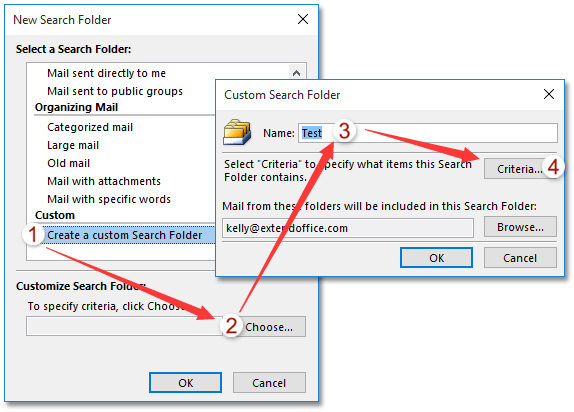Click the search folder icon beside Name
The height and width of the screenshot is (412, 574).
pos(237,132)
